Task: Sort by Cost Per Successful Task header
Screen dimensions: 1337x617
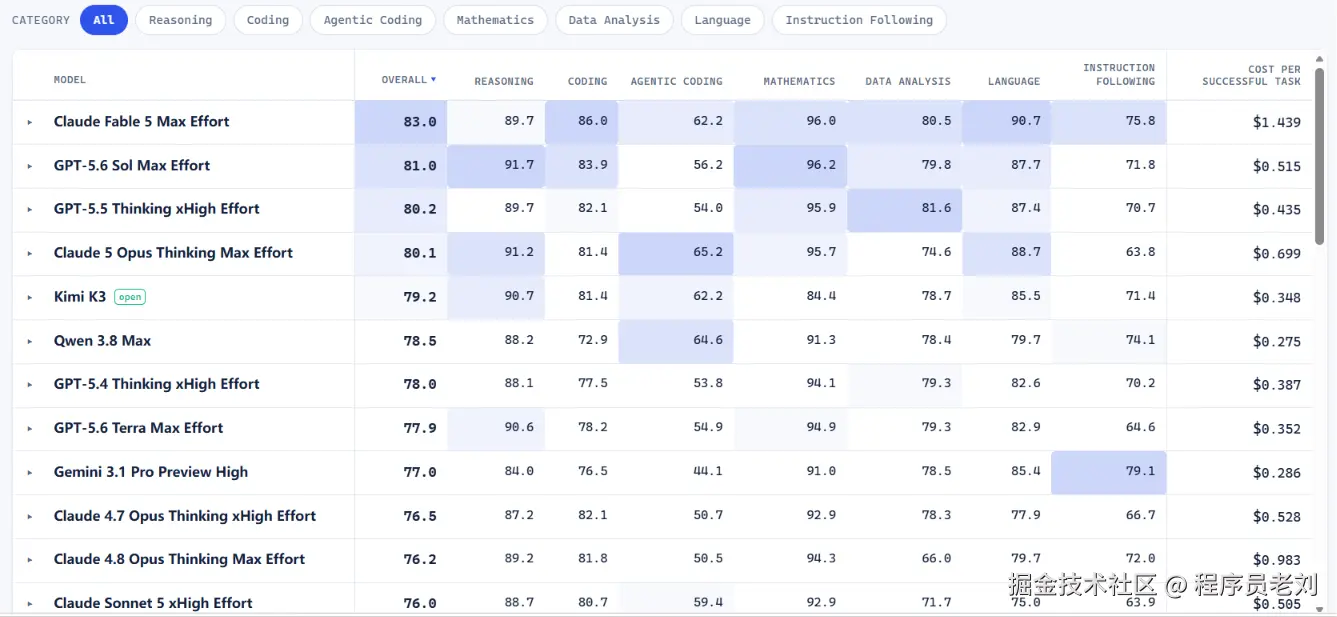Action: coord(1251,75)
